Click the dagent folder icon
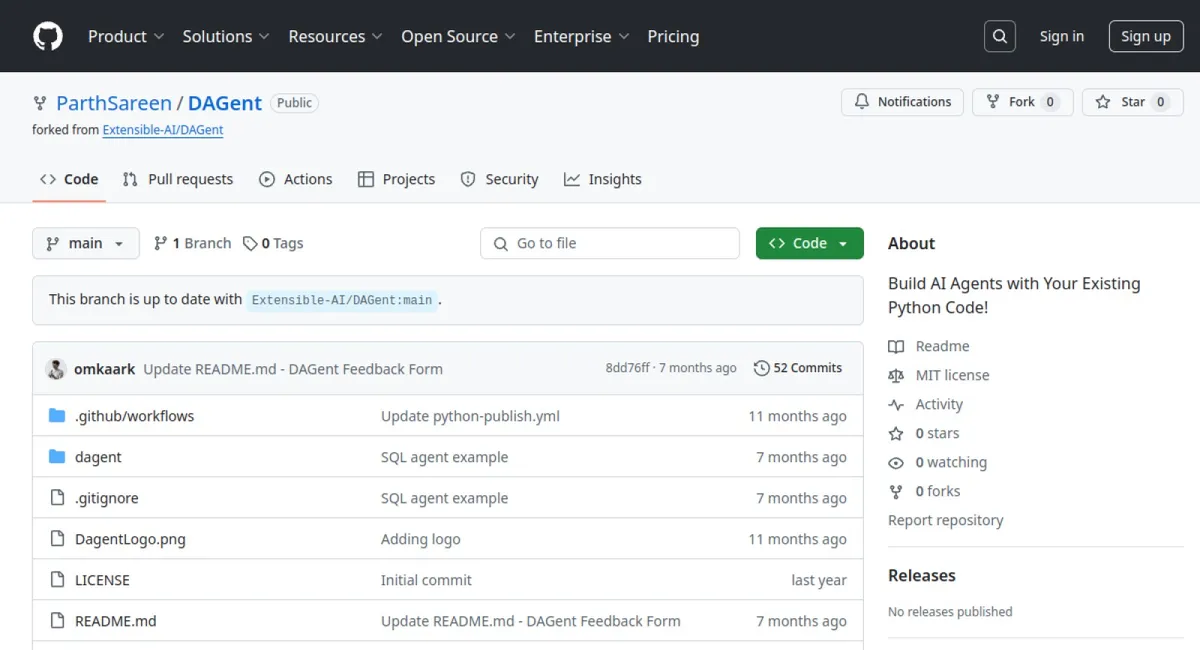 coord(57,457)
